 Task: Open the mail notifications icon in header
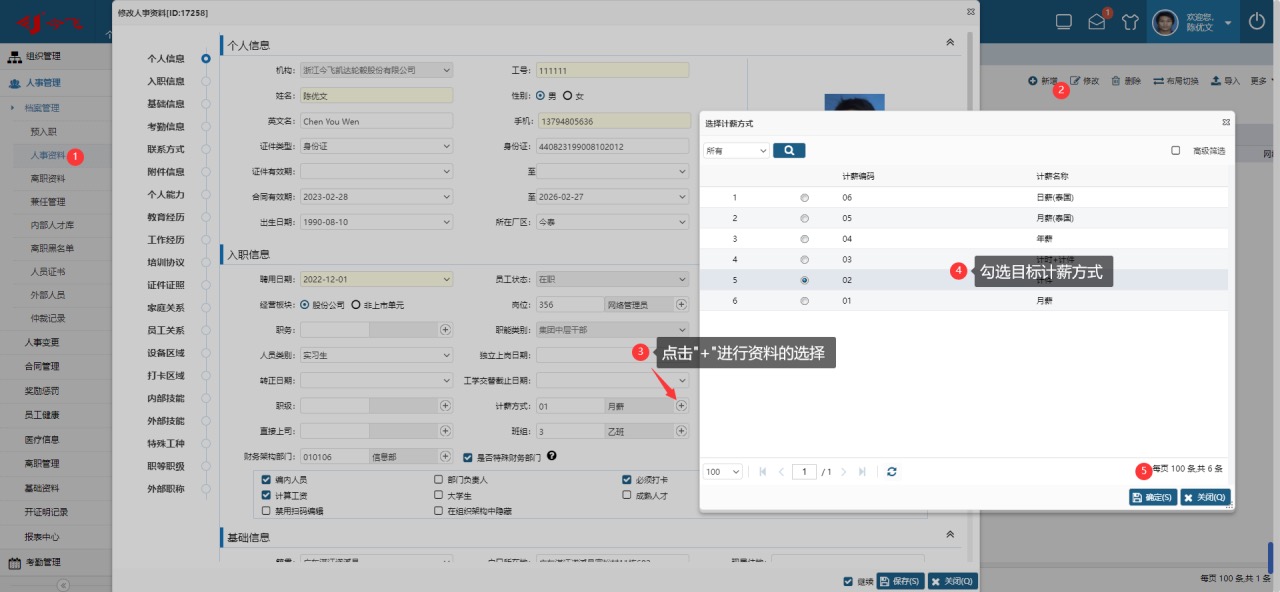click(1097, 22)
